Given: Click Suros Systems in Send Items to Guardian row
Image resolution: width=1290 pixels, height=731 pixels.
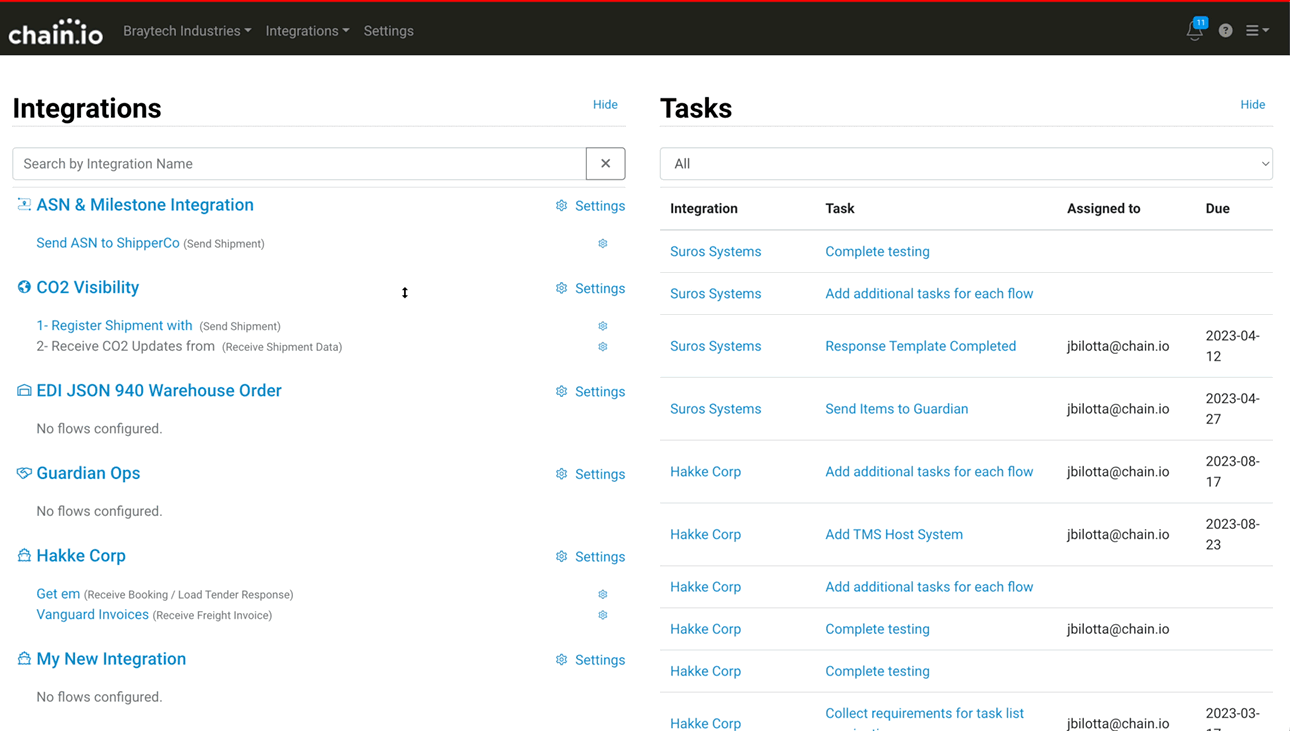Looking at the screenshot, I should [715, 409].
